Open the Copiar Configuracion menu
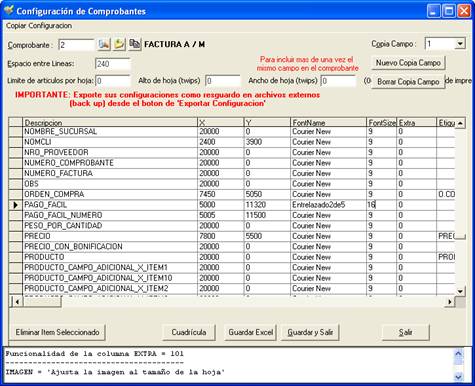This screenshot has width=475, height=386. pyautogui.click(x=39, y=26)
